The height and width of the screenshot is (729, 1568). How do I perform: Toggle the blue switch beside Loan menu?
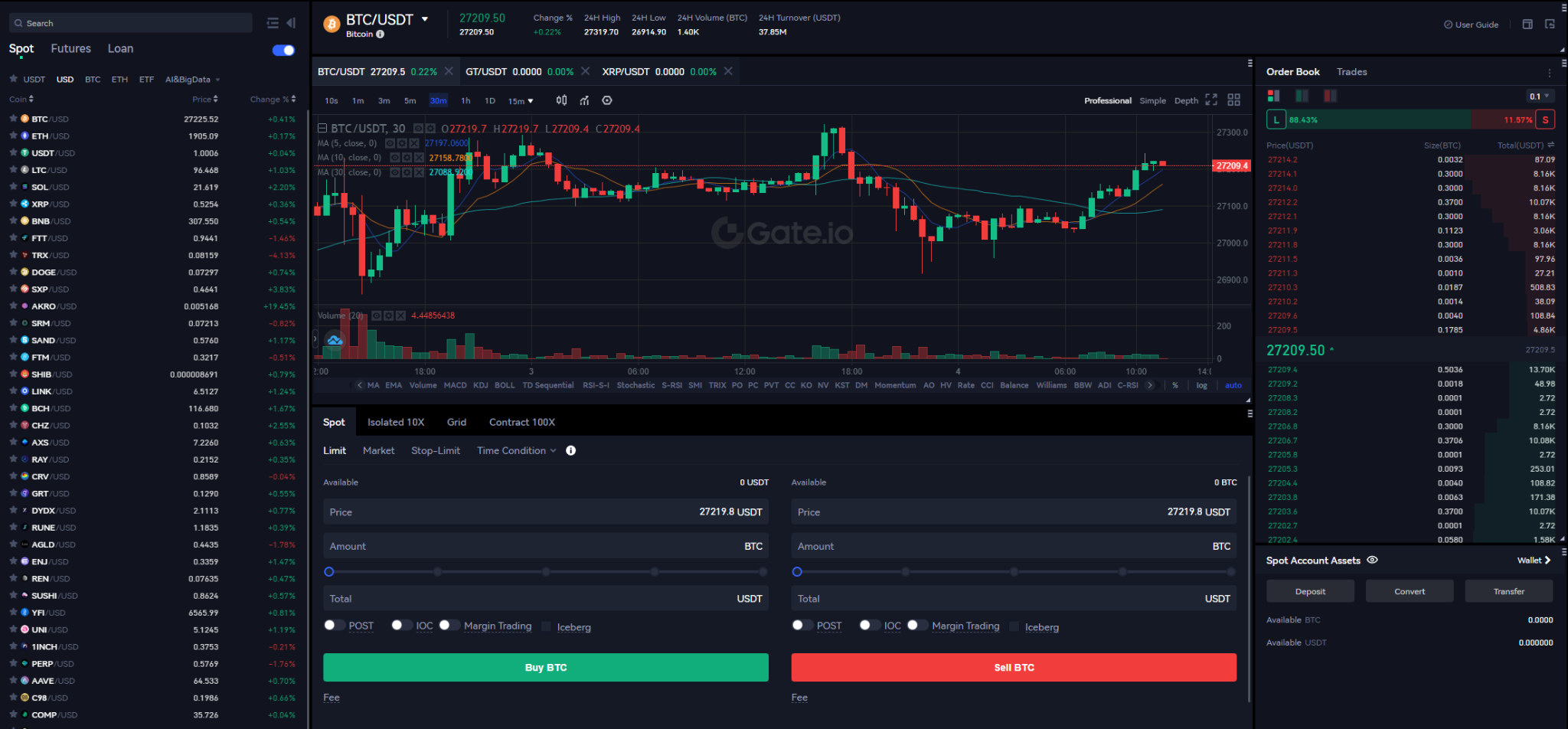tap(283, 50)
